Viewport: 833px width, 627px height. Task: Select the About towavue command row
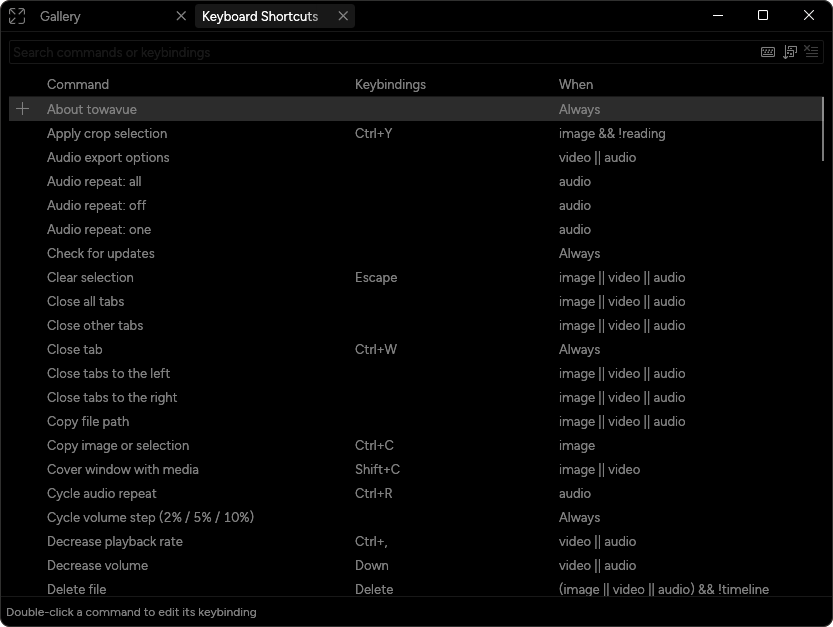(x=415, y=109)
